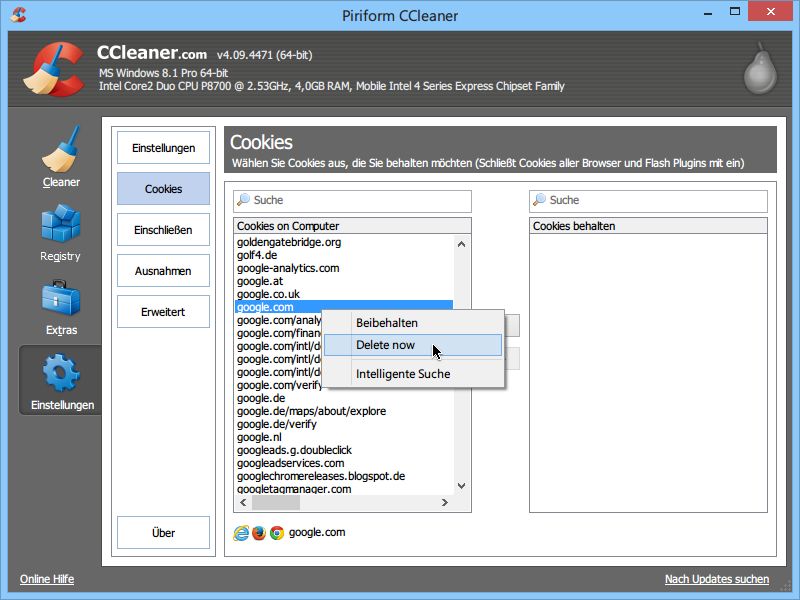Screen dimensions: 800x600
Task: Focus the right Cookies behalten search field
Action: tap(648, 201)
